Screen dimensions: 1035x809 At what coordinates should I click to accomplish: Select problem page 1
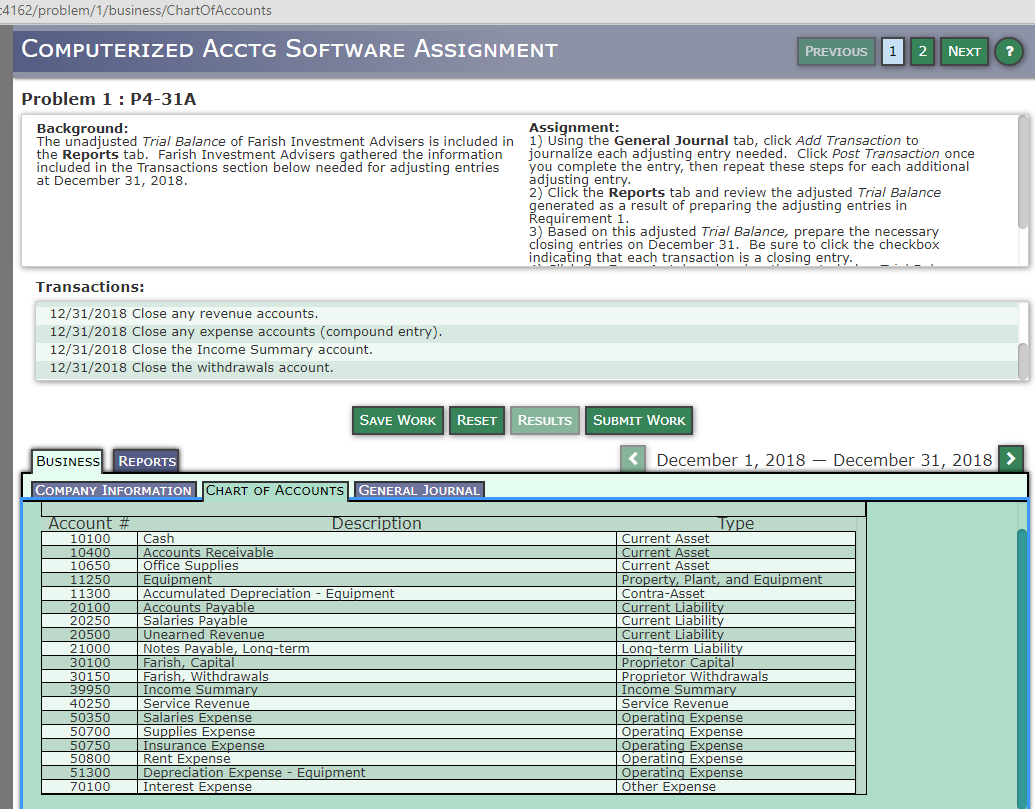pyautogui.click(x=892, y=51)
